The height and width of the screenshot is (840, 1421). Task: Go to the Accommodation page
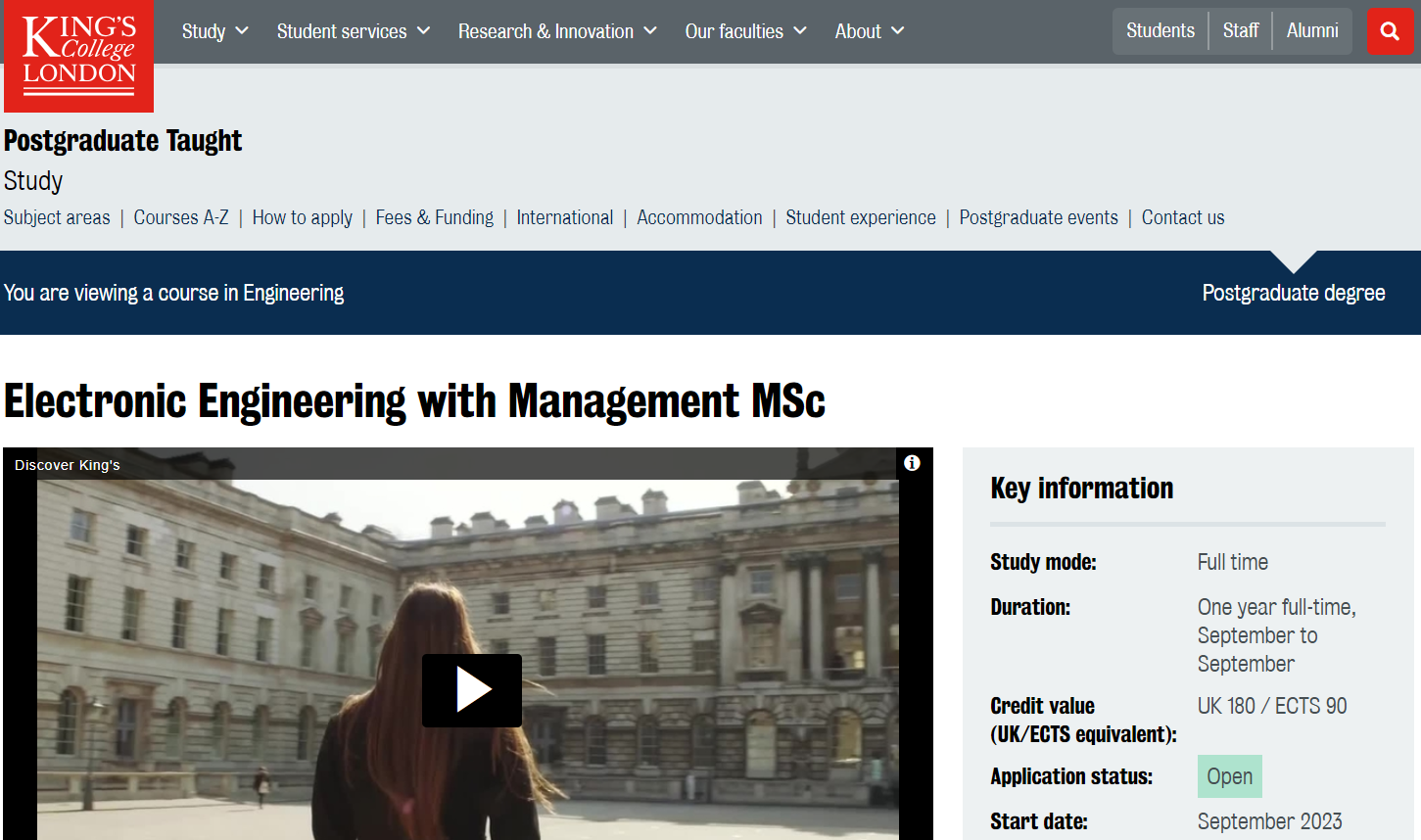click(699, 217)
